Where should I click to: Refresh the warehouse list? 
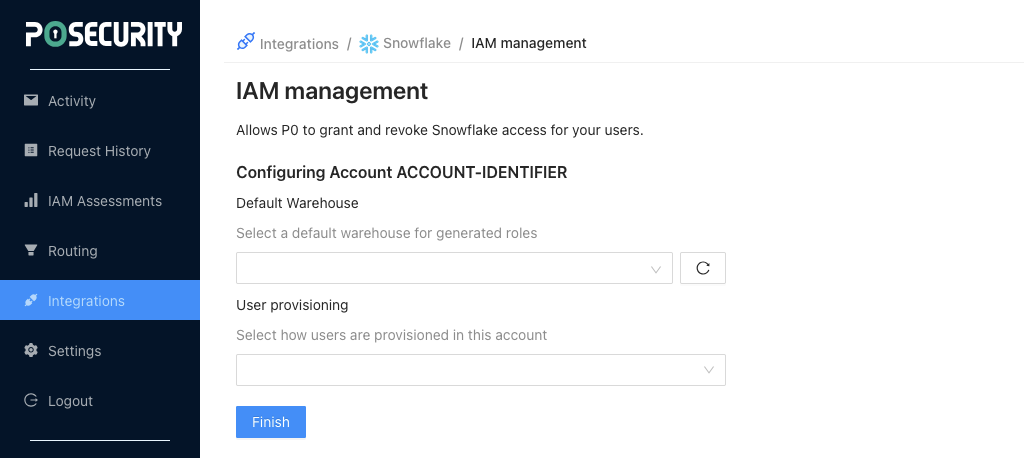coord(702,268)
